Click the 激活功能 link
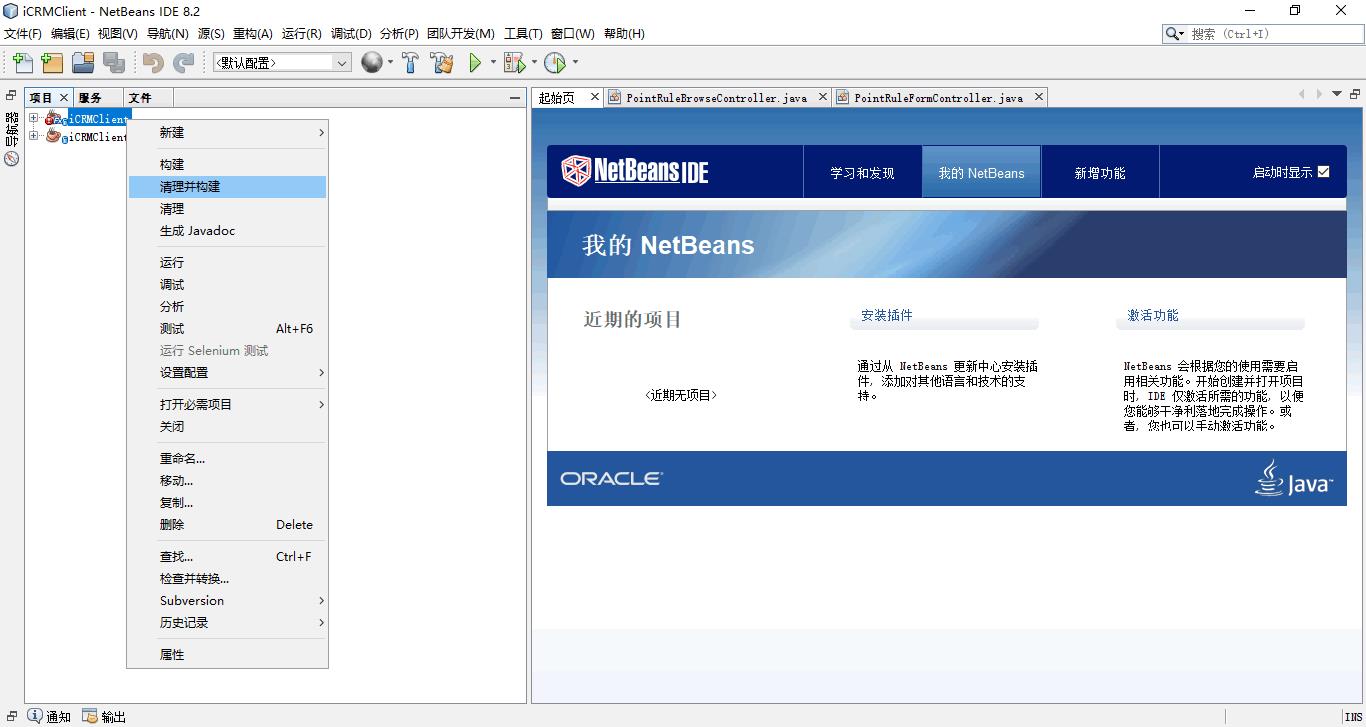 (1153, 315)
